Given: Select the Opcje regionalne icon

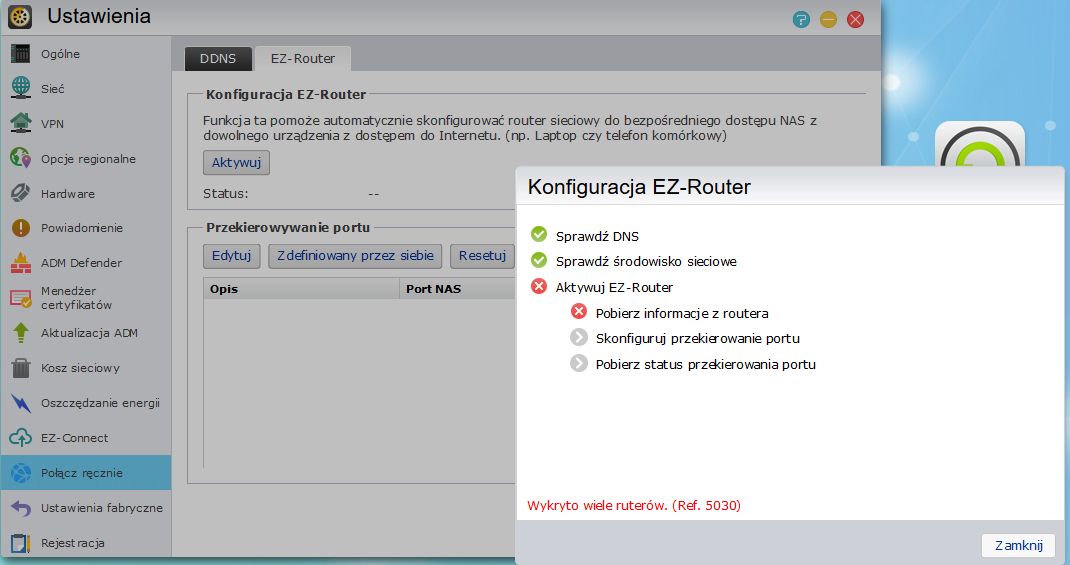Looking at the screenshot, I should pos(20,158).
